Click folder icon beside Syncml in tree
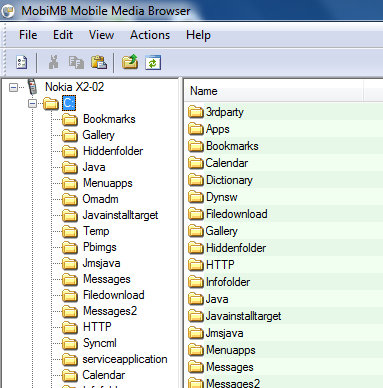 pos(70,343)
